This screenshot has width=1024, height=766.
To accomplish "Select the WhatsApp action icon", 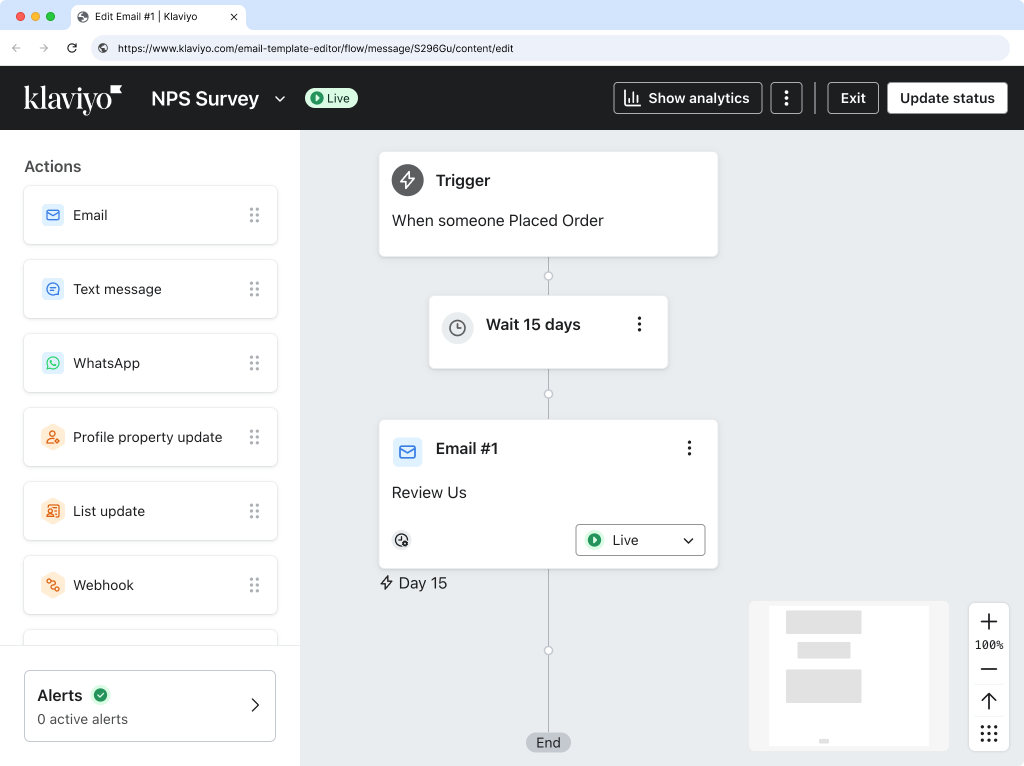I will (x=52, y=362).
